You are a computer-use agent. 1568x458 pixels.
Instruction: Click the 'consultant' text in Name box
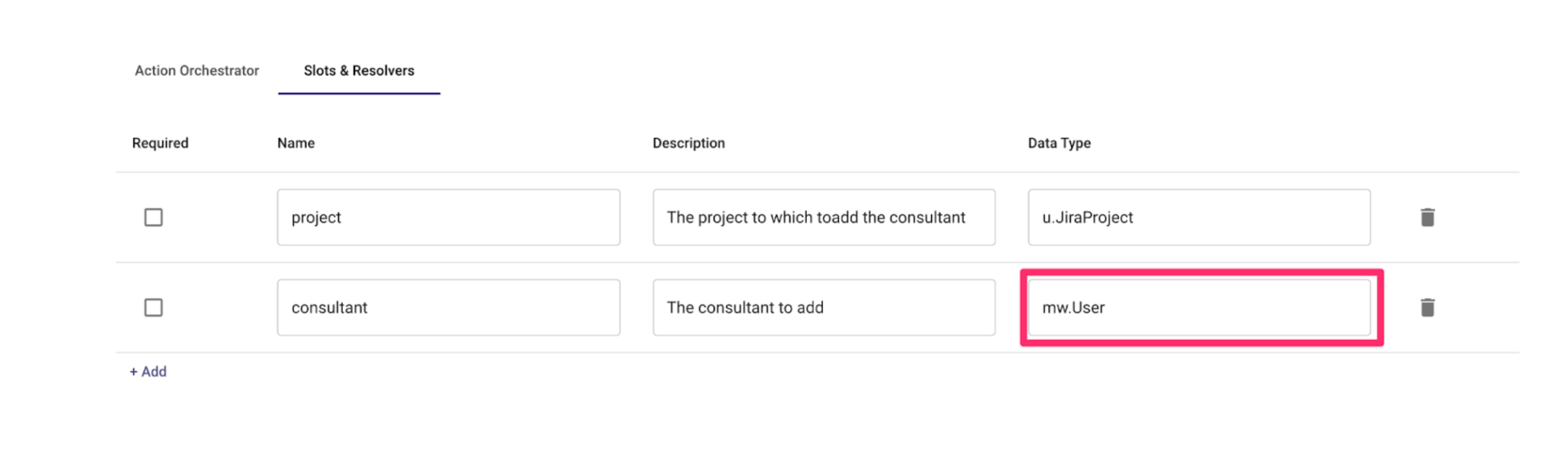[x=329, y=307]
